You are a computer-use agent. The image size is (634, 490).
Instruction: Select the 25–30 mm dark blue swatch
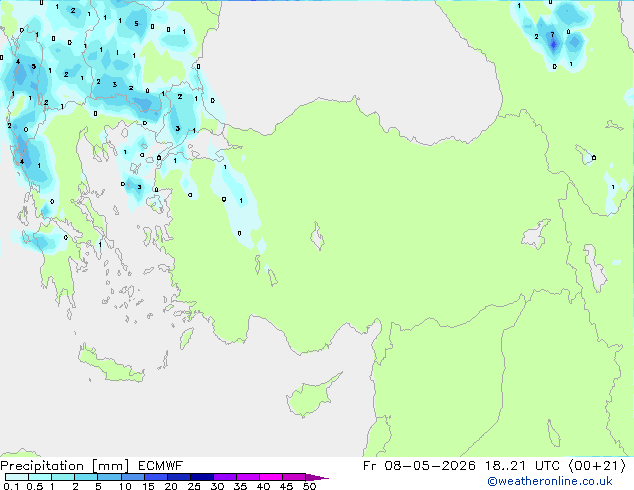tap(202, 477)
